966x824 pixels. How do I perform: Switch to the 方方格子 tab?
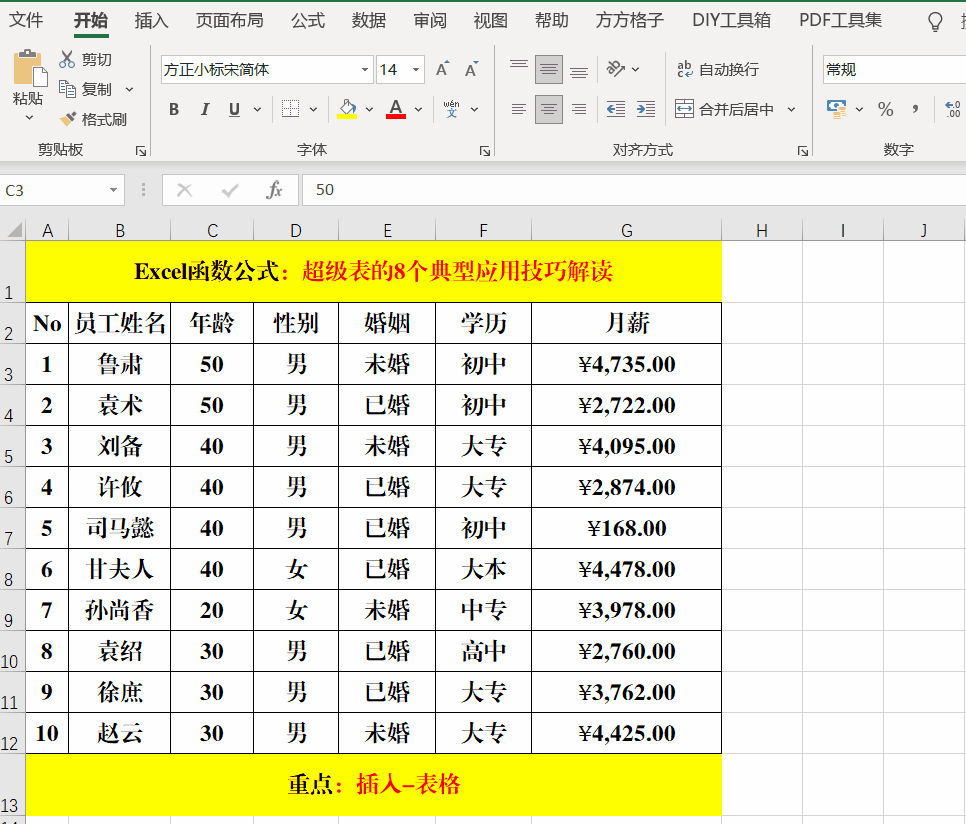[x=630, y=20]
